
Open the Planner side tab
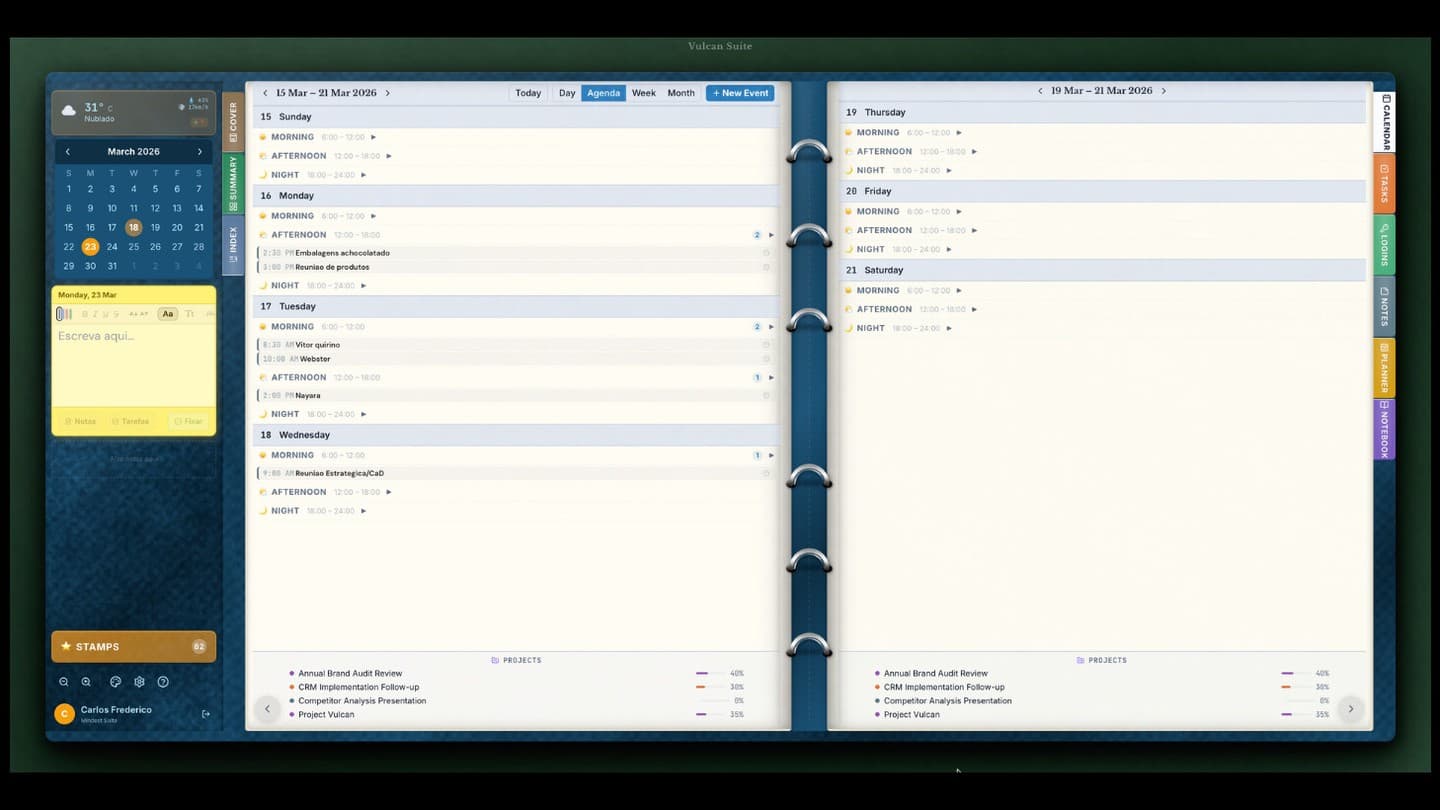pos(1385,367)
